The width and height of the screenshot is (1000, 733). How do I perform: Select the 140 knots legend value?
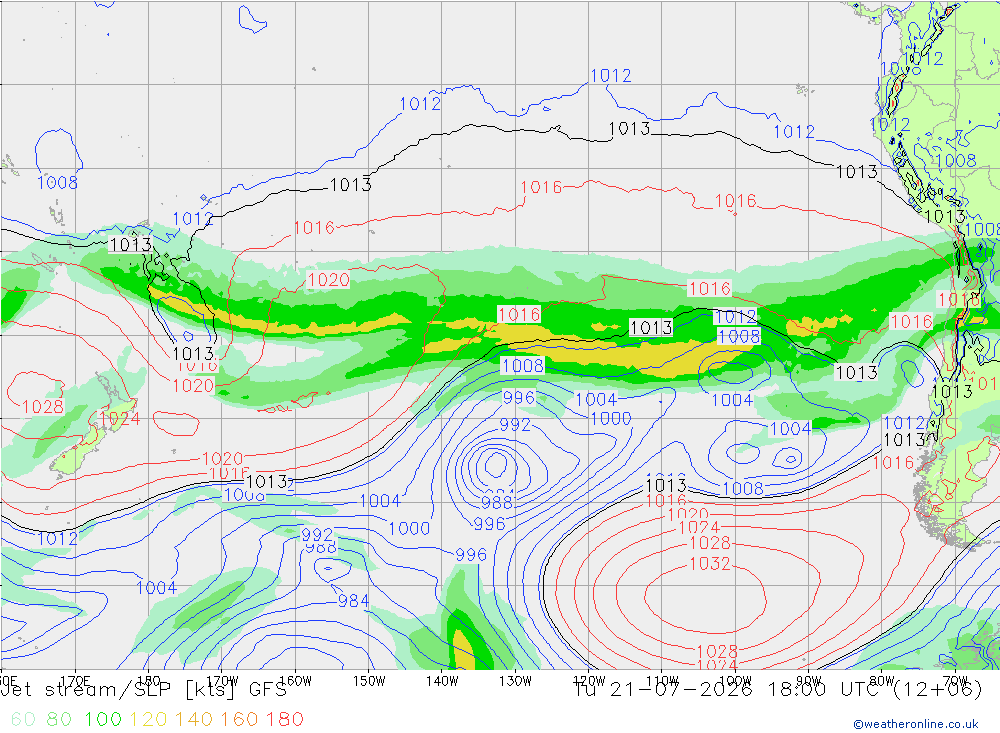193,719
